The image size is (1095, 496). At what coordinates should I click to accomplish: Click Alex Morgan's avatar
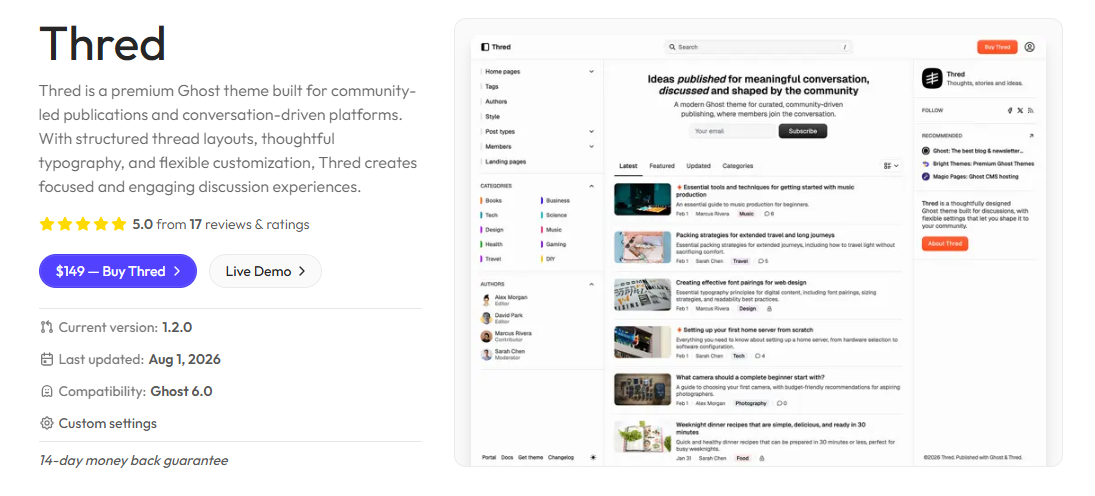coord(486,300)
